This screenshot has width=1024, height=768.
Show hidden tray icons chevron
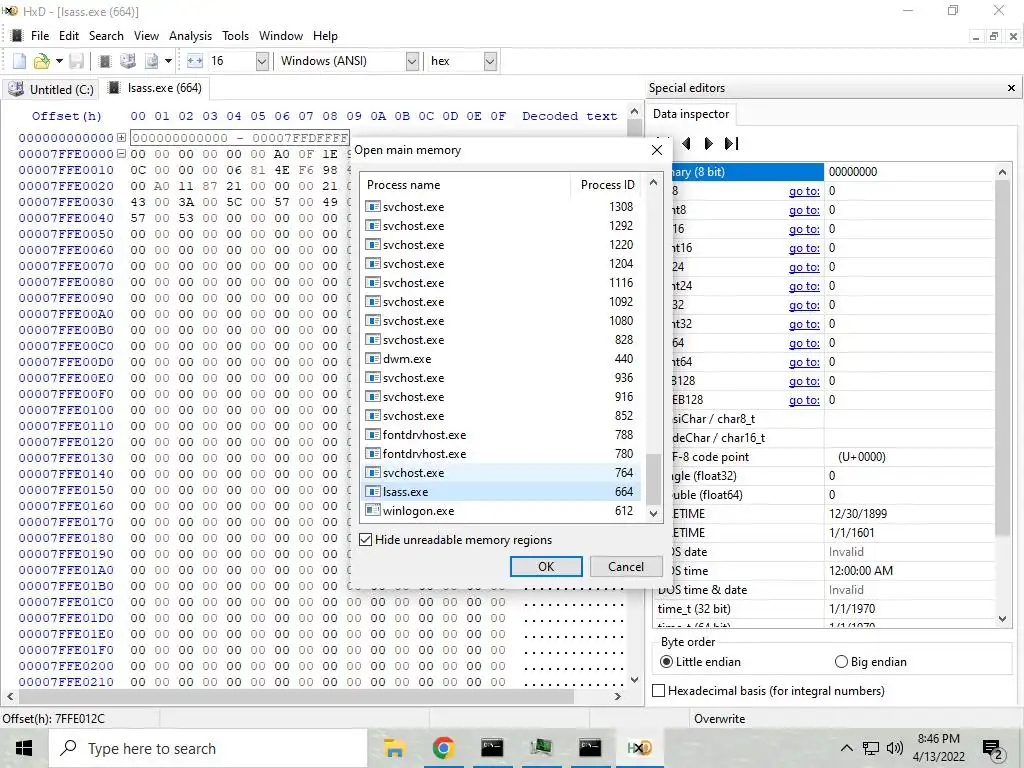click(846, 748)
